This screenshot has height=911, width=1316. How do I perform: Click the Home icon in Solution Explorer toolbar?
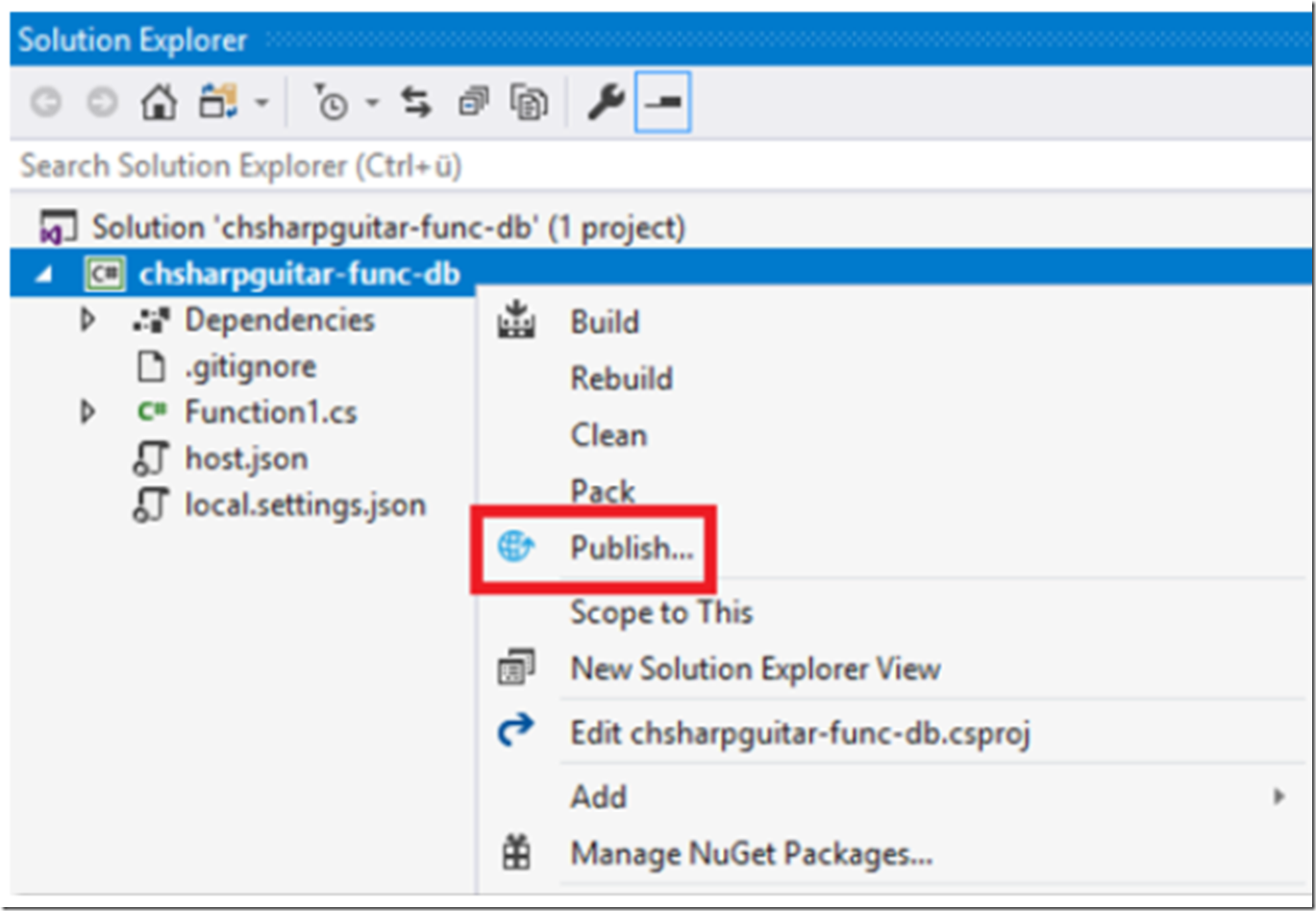point(160,99)
